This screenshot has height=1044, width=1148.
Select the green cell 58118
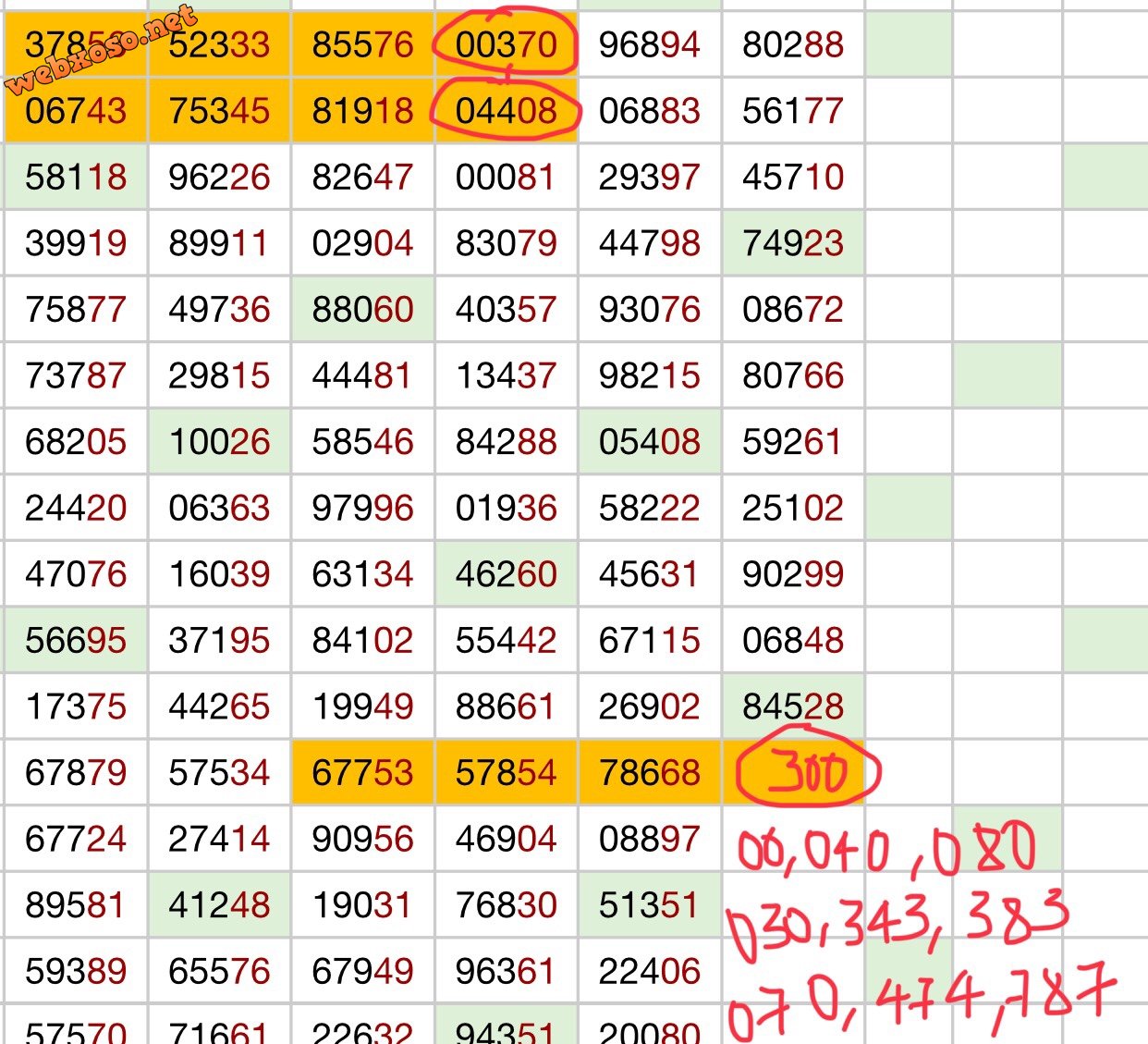click(x=76, y=177)
